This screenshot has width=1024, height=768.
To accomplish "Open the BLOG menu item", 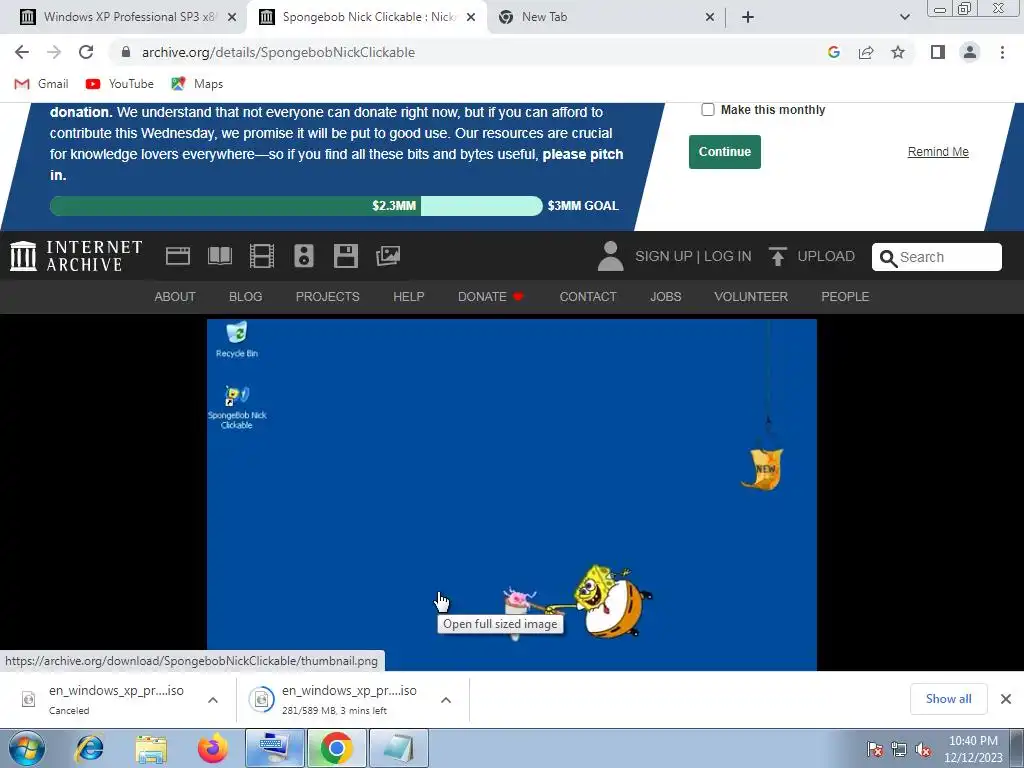I will point(246,296).
